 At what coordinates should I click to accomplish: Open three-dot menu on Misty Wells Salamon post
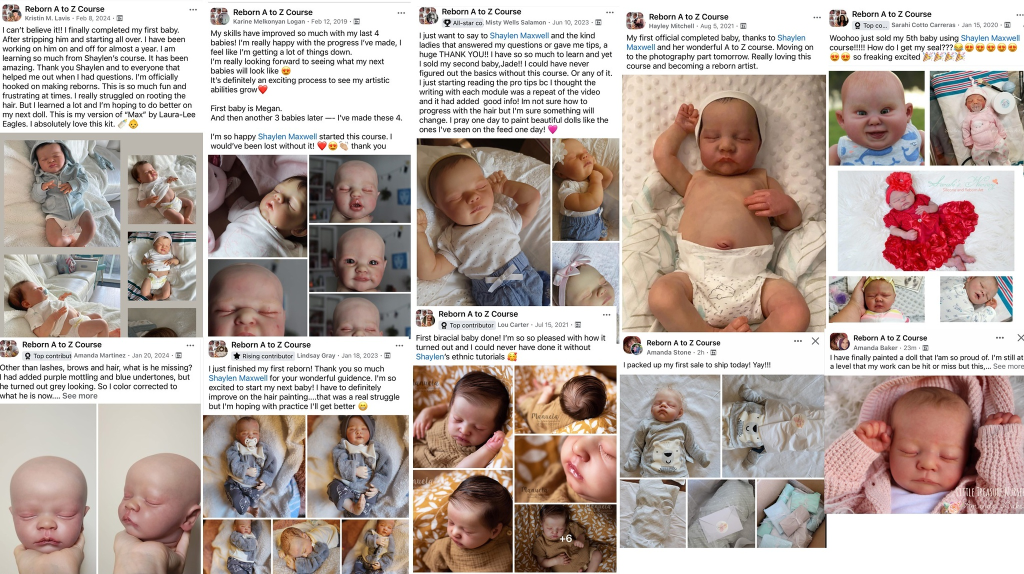(x=609, y=12)
